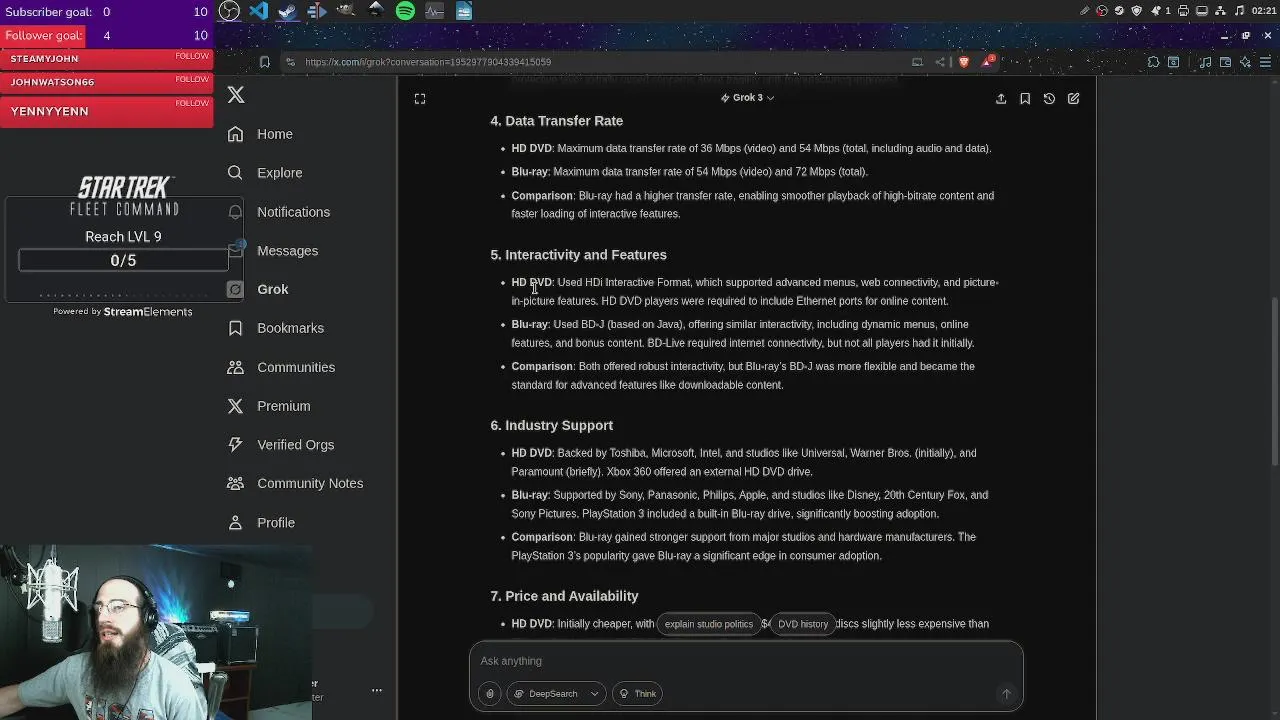Click the X logo in the sidebar
1280x720 pixels.
pos(236,95)
